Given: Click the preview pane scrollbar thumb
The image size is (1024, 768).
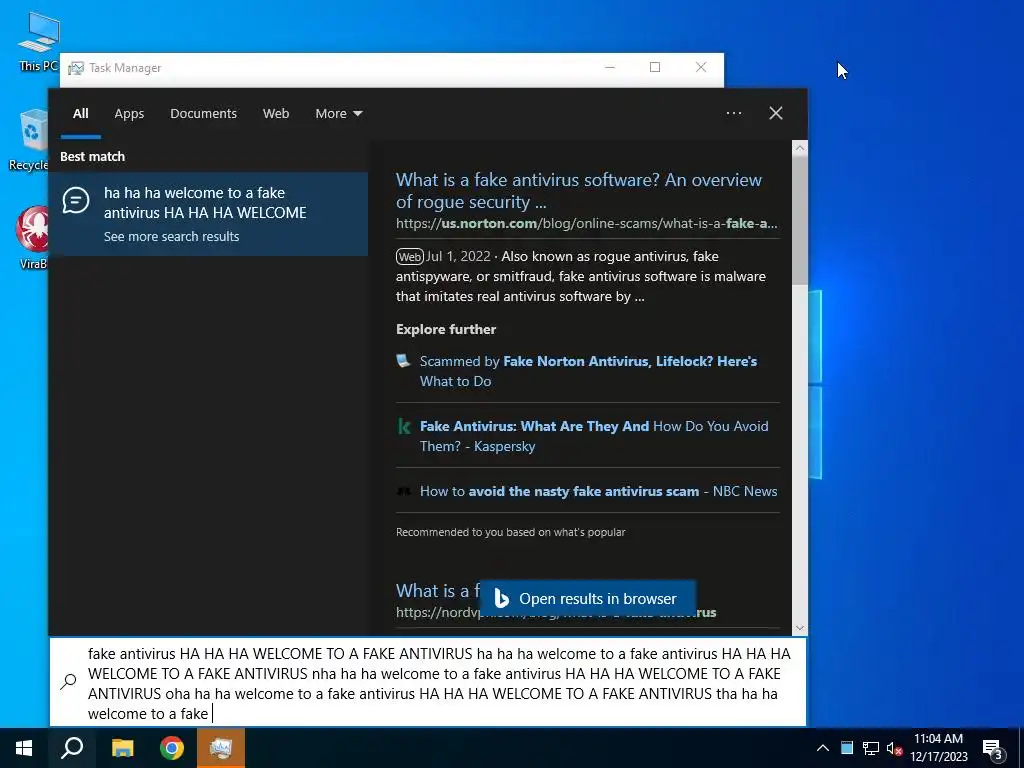Looking at the screenshot, I should pyautogui.click(x=800, y=220).
